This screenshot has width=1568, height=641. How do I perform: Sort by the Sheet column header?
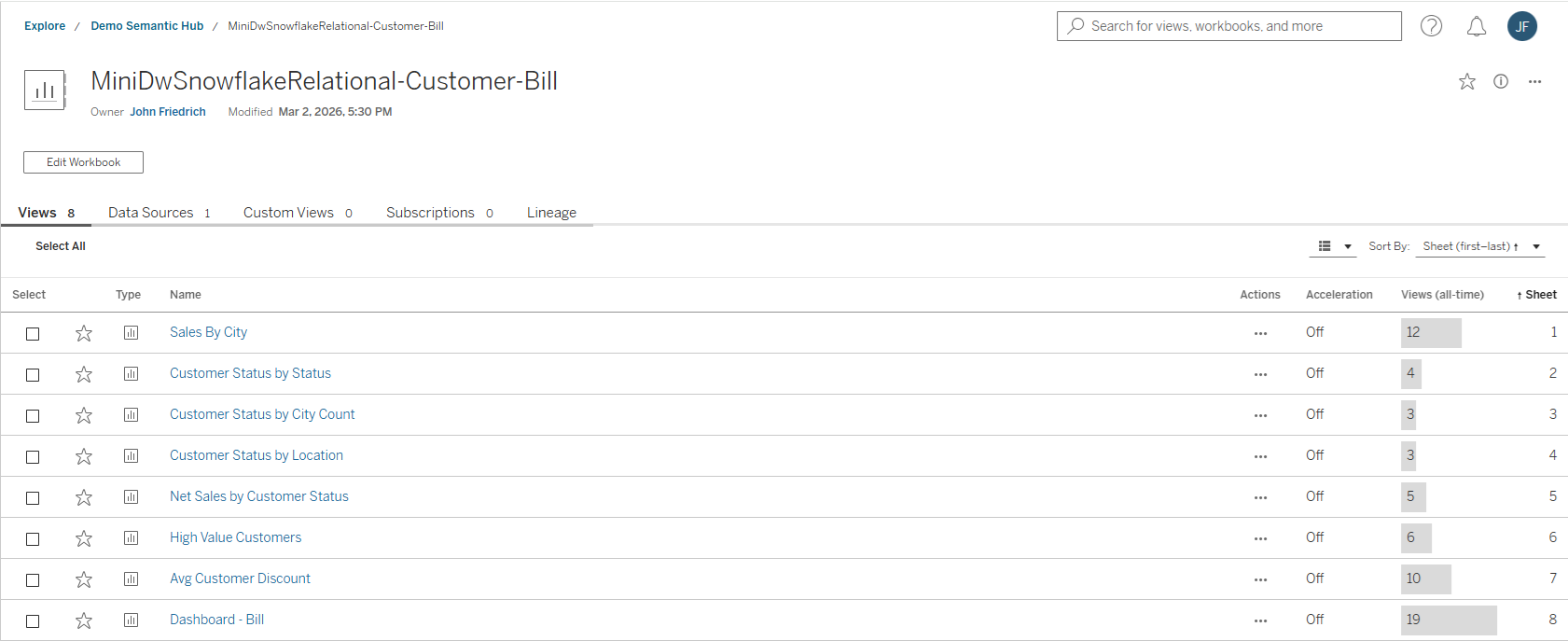point(1540,295)
